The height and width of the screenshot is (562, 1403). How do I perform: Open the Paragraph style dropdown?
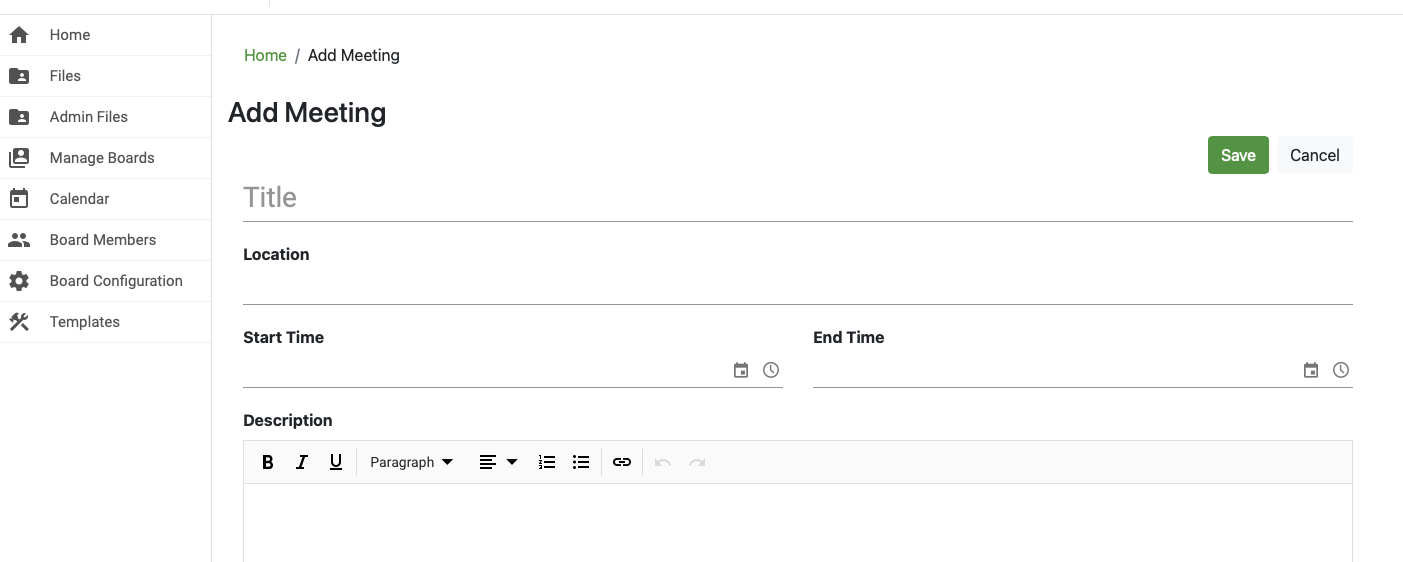411,462
